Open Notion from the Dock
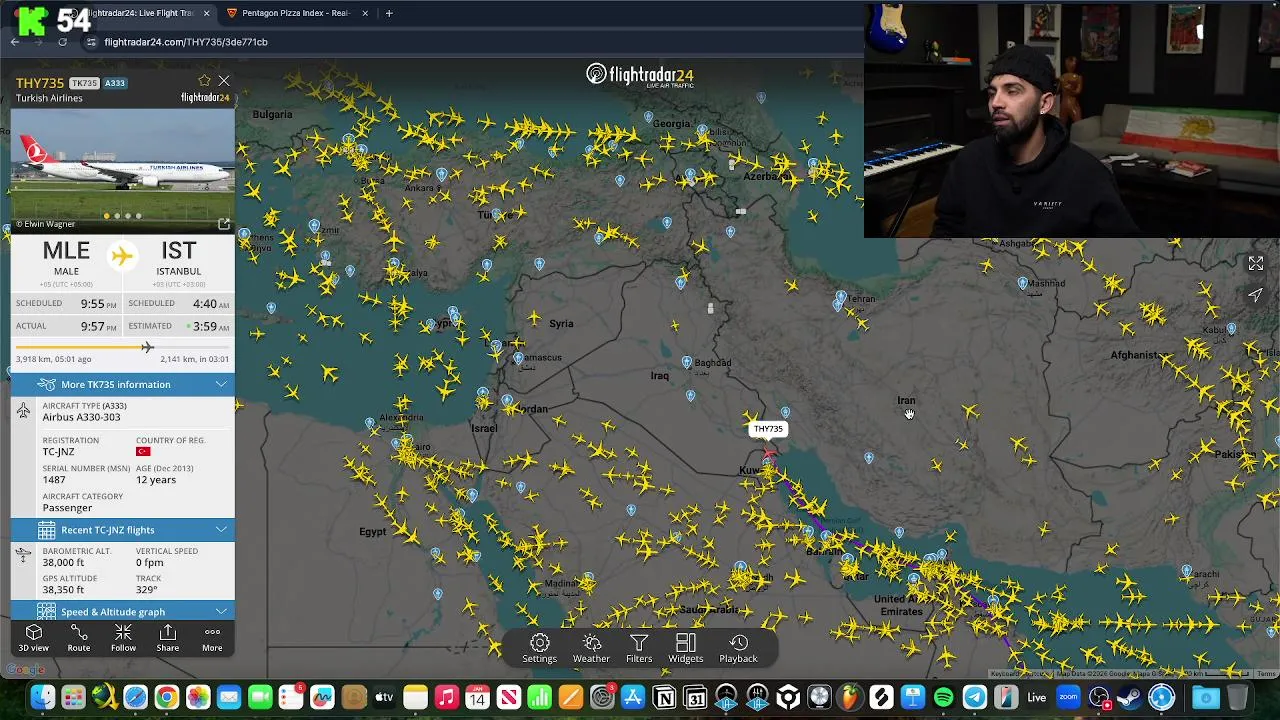The height and width of the screenshot is (720, 1280). pos(664,697)
